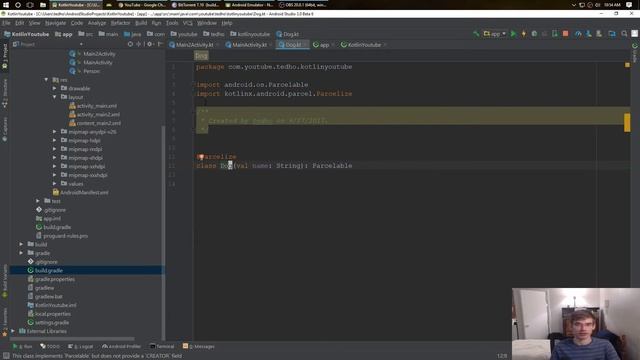Click the Task View icon in taskbar

pos(30,5)
